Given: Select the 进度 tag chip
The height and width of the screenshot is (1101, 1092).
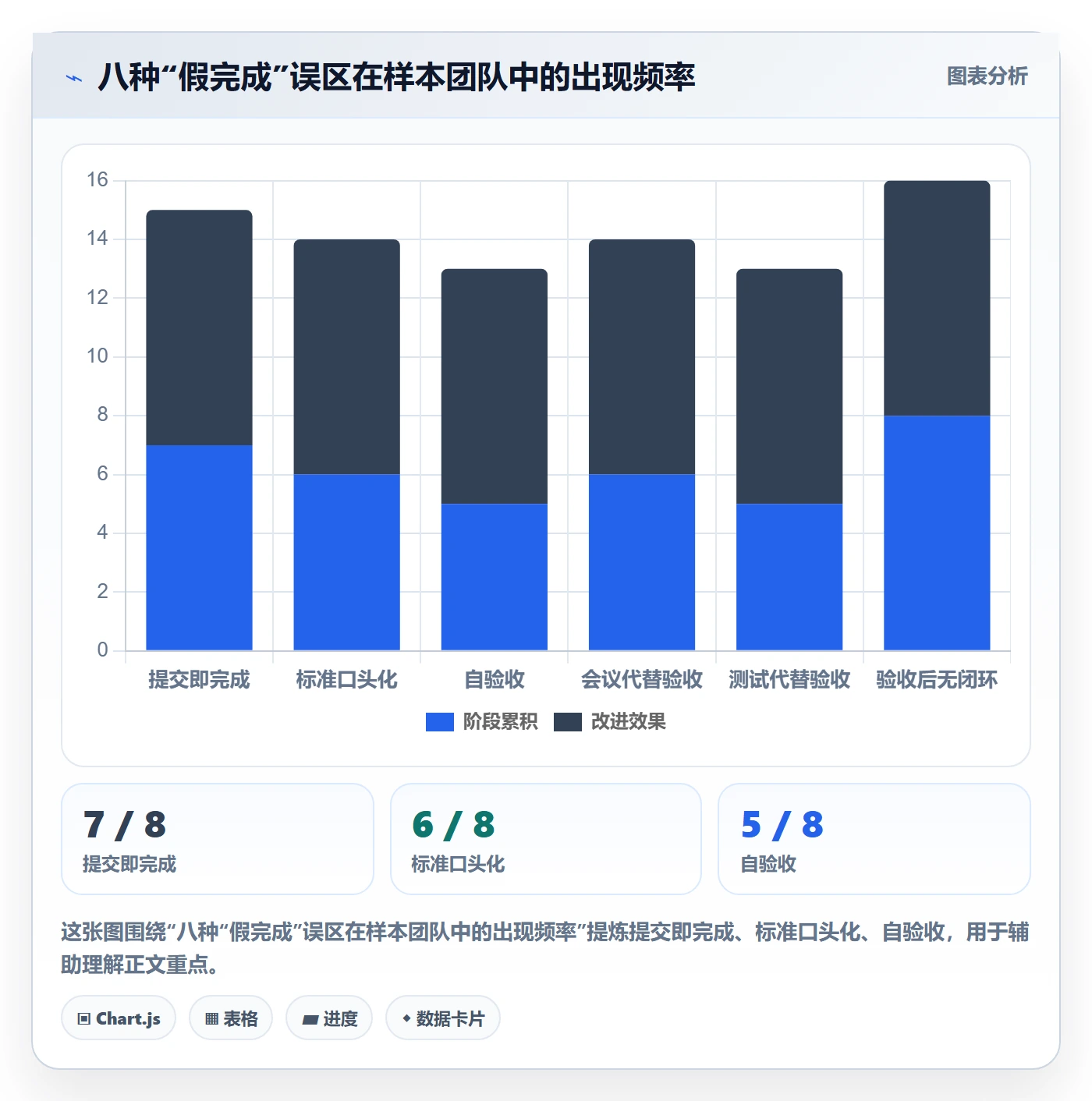Looking at the screenshot, I should pos(329,1018).
